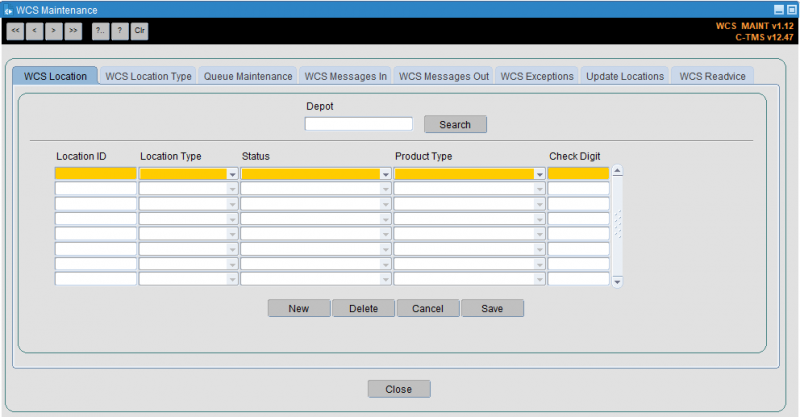
Task: Open the Update Locations tab
Action: 625,76
